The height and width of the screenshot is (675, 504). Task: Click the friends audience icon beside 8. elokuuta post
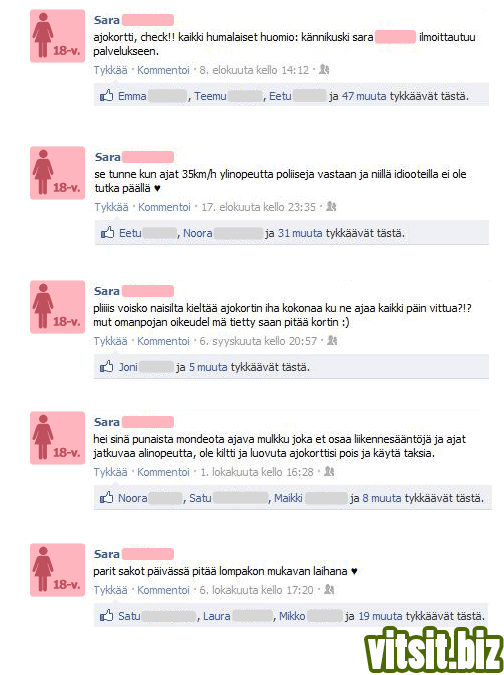point(324,69)
